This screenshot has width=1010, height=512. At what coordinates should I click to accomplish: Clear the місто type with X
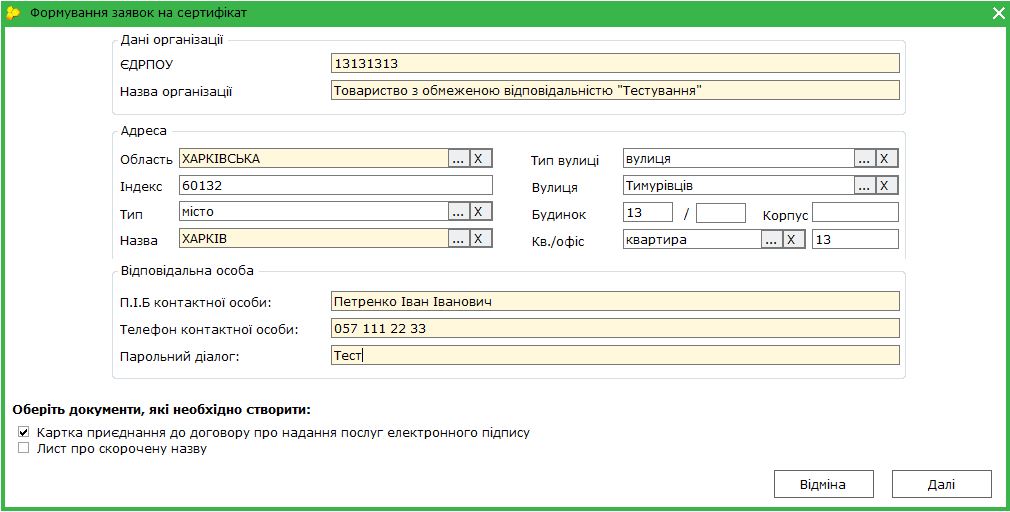(x=479, y=211)
